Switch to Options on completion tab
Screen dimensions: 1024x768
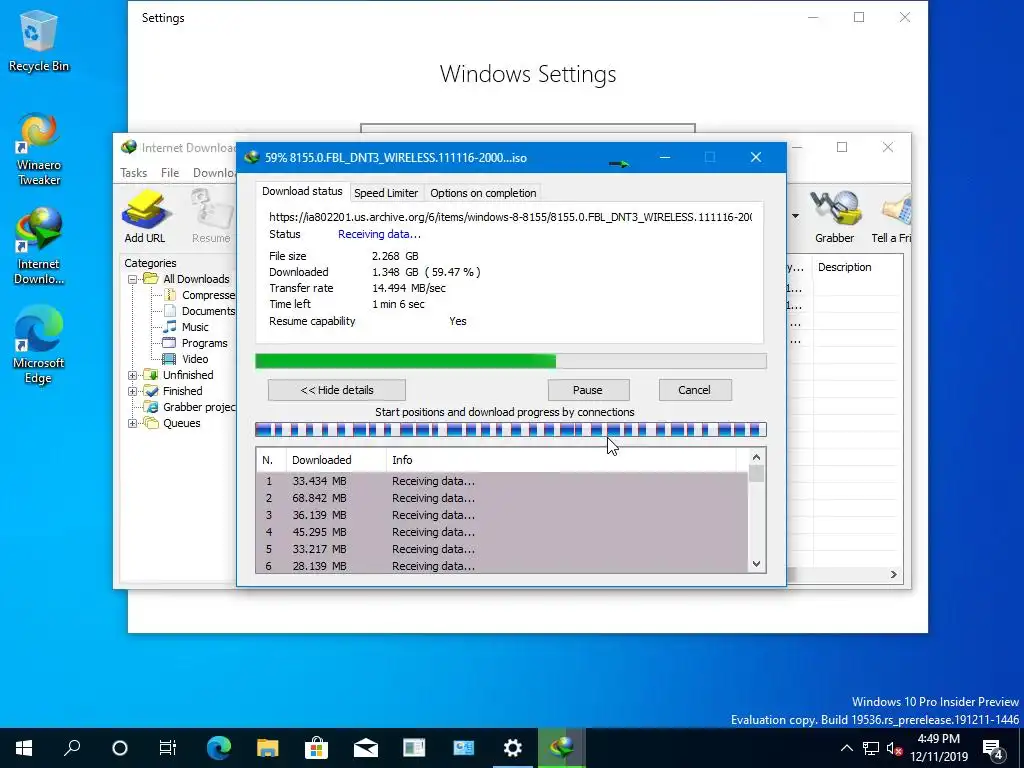(x=483, y=193)
